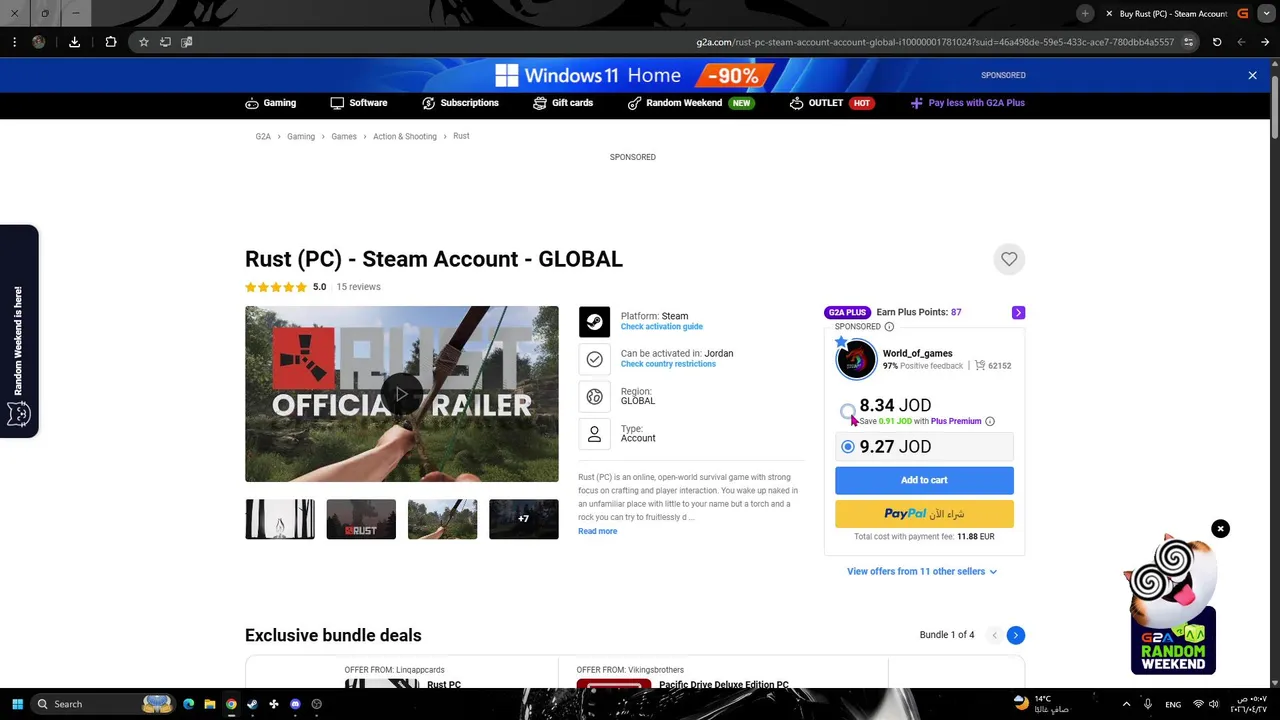Add Rust to wishlist heart icon

[1009, 259]
